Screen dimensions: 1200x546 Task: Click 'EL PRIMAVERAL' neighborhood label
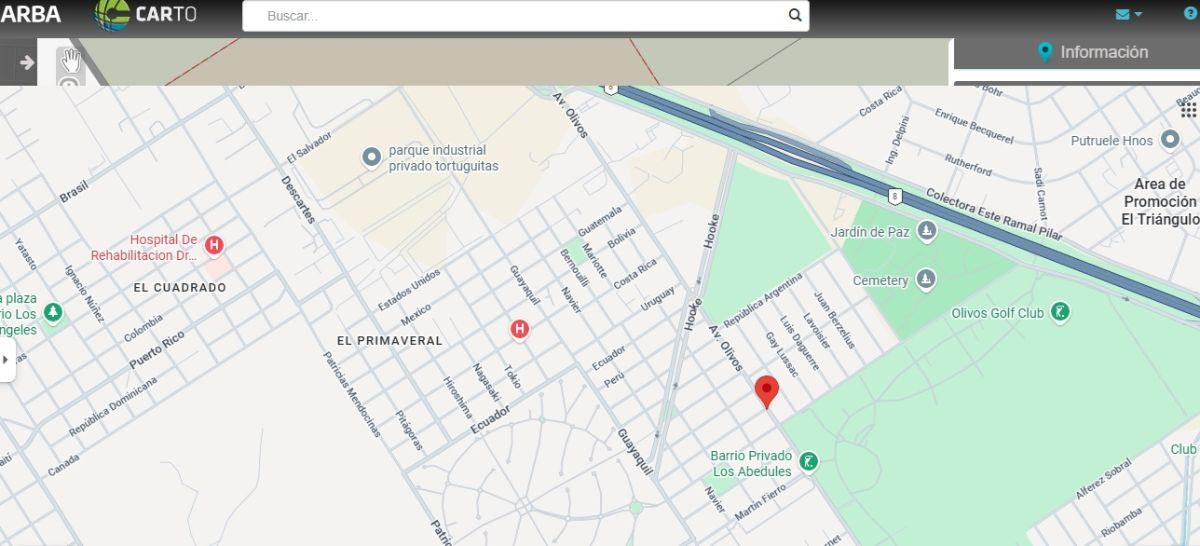coord(389,341)
